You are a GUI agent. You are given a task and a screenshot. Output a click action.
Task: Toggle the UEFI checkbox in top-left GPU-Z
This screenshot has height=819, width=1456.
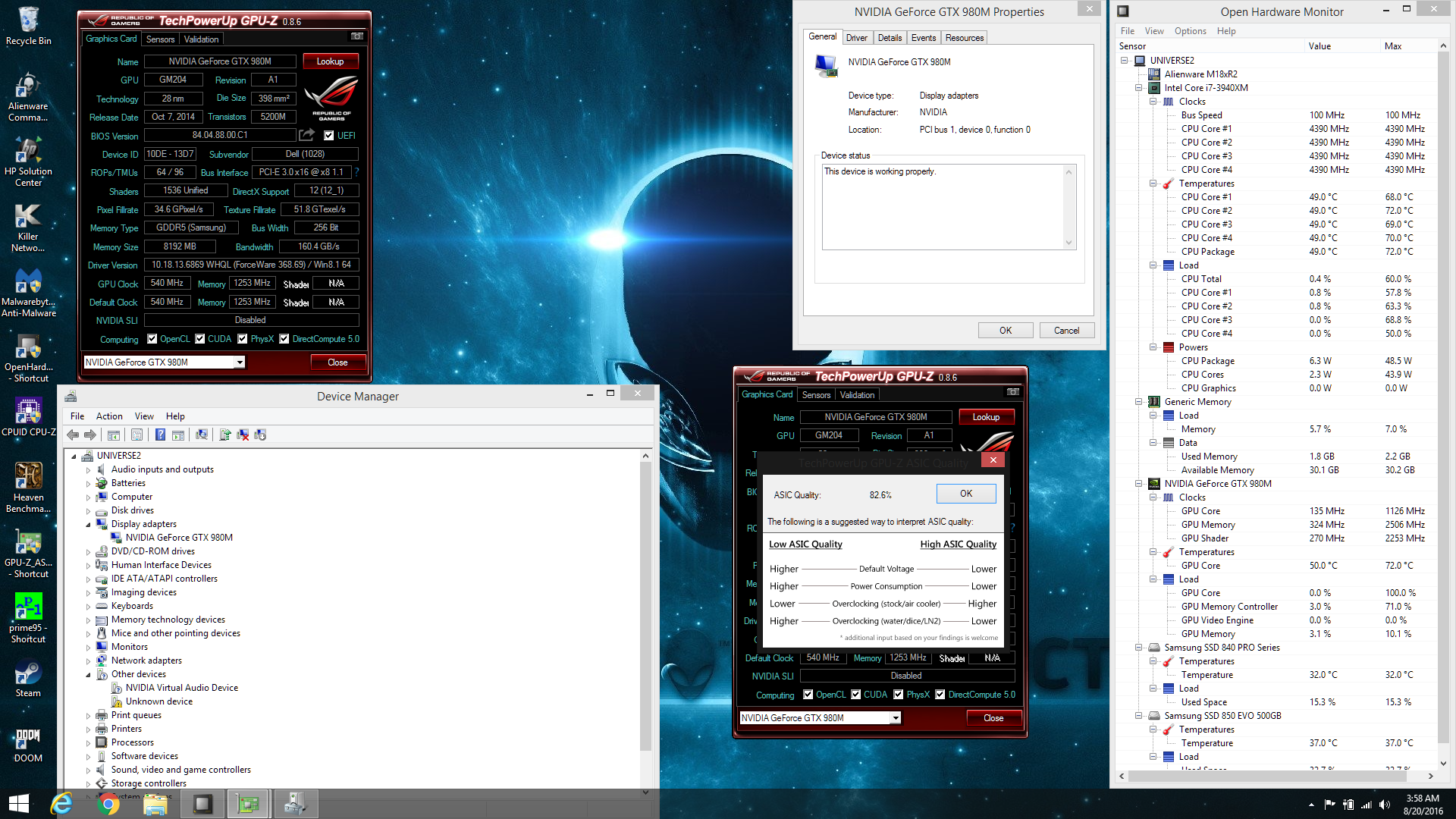329,136
